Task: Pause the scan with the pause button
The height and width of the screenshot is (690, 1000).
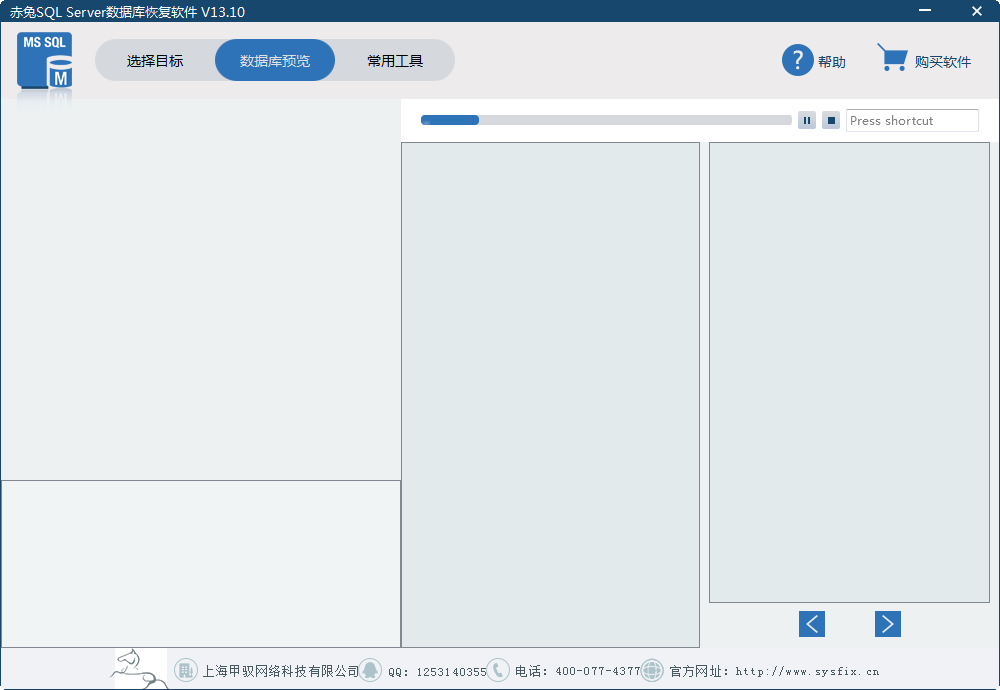Action: click(807, 120)
